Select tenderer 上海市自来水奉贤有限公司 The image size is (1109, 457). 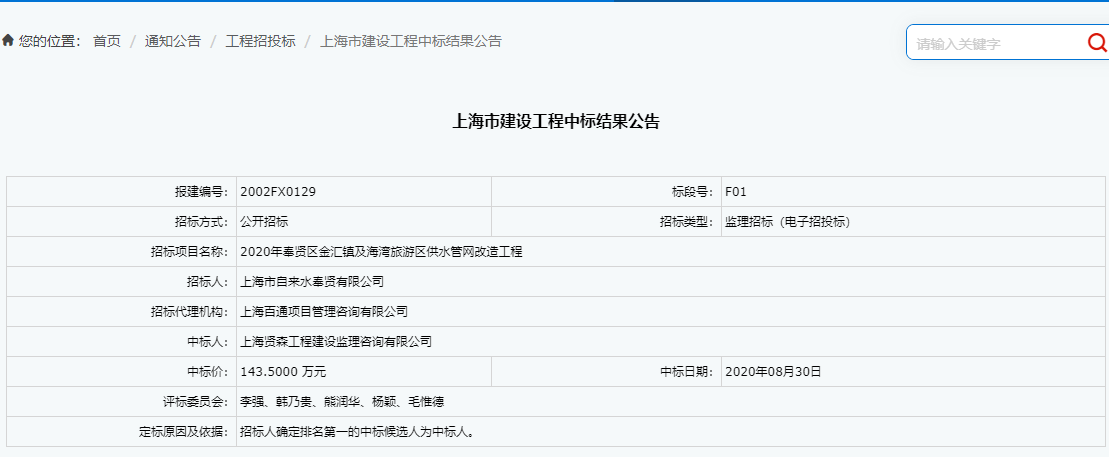[312, 281]
